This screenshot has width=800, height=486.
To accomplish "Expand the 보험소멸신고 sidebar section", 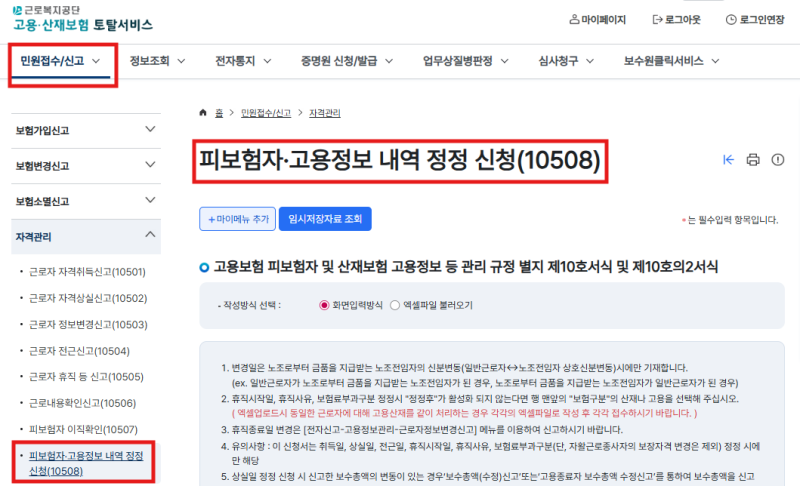I will (86, 201).
